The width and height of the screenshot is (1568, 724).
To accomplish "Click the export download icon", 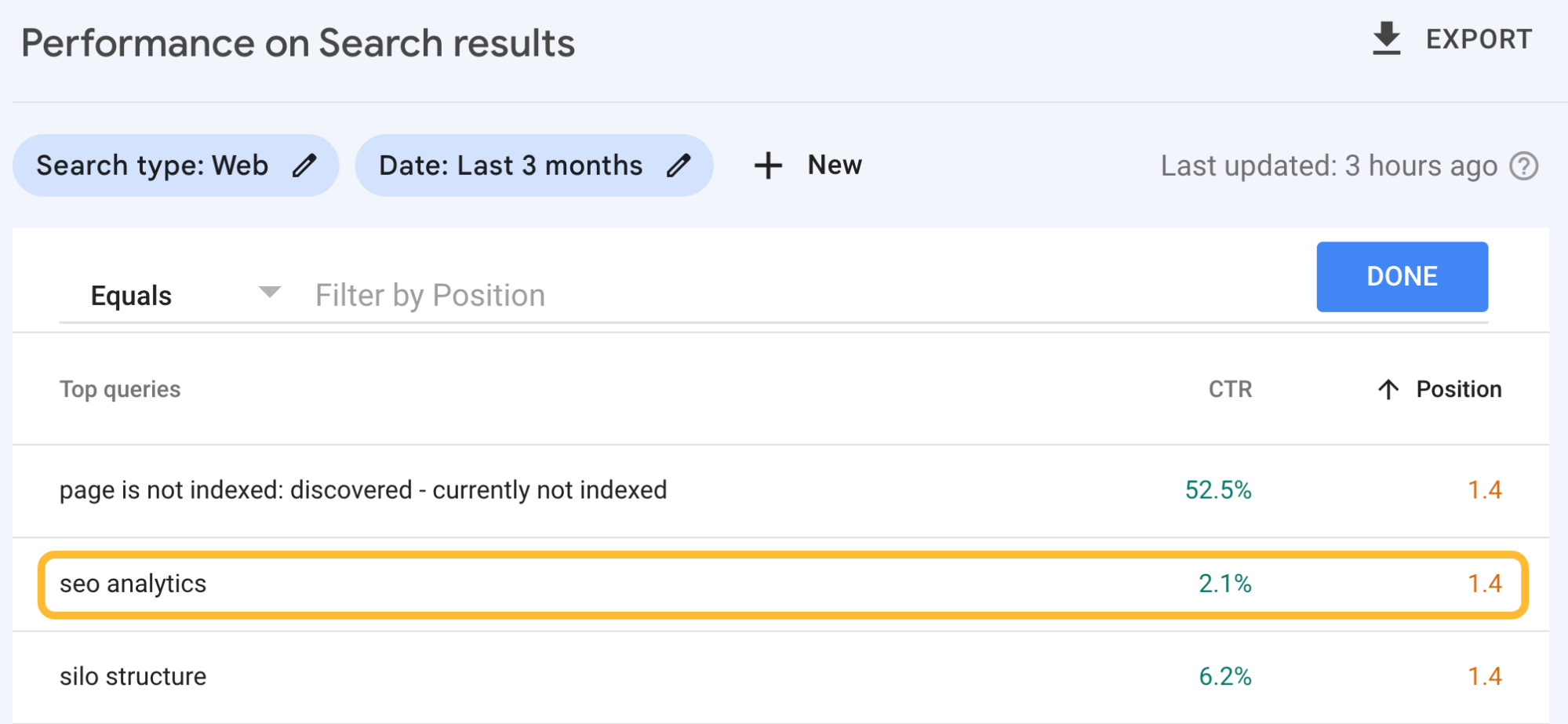I will click(1386, 39).
